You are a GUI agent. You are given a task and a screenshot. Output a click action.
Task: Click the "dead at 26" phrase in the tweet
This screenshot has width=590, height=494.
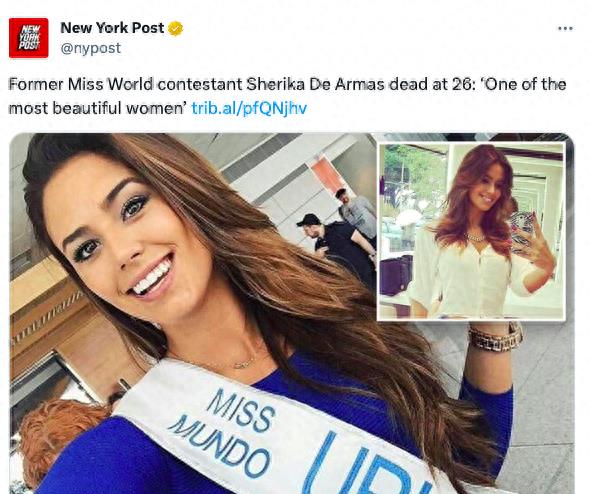[x=430, y=84]
